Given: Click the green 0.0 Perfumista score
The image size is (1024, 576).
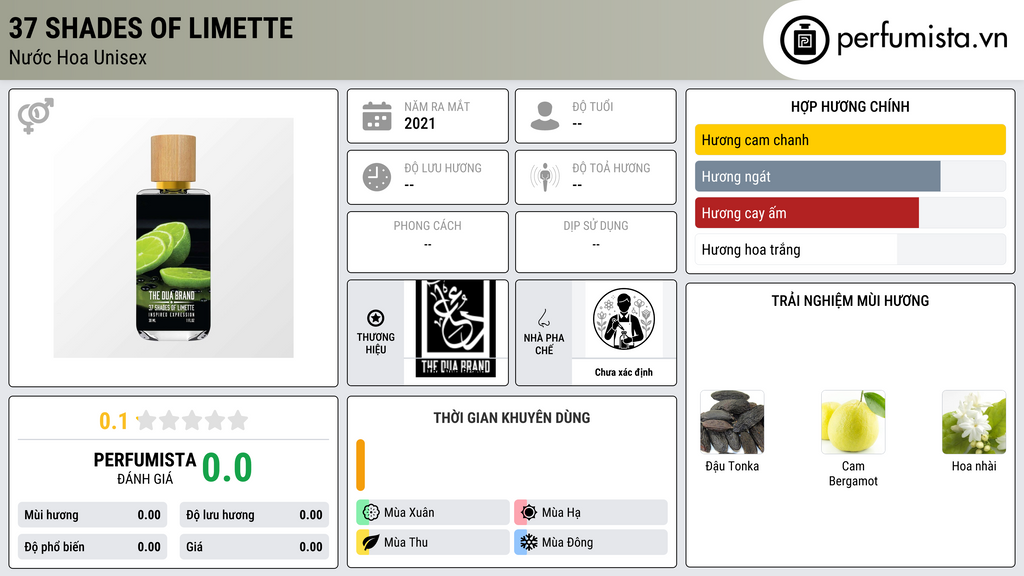Looking at the screenshot, I should [227, 468].
